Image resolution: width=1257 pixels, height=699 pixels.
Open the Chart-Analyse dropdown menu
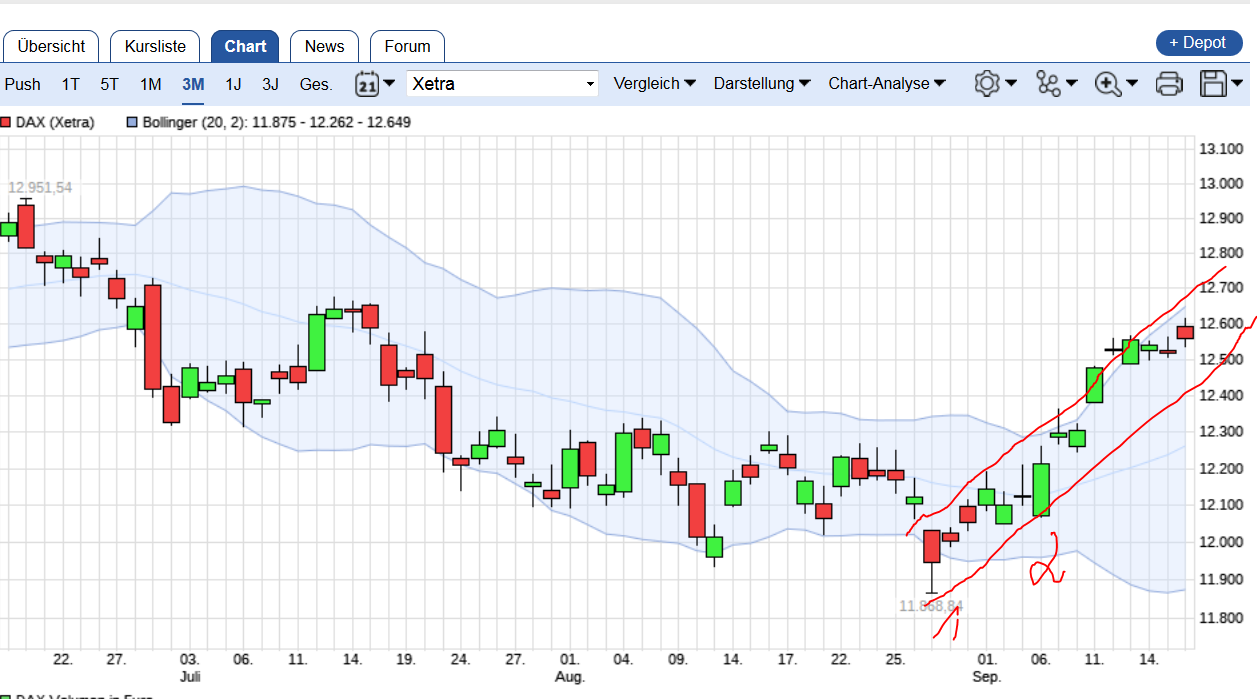click(x=887, y=84)
